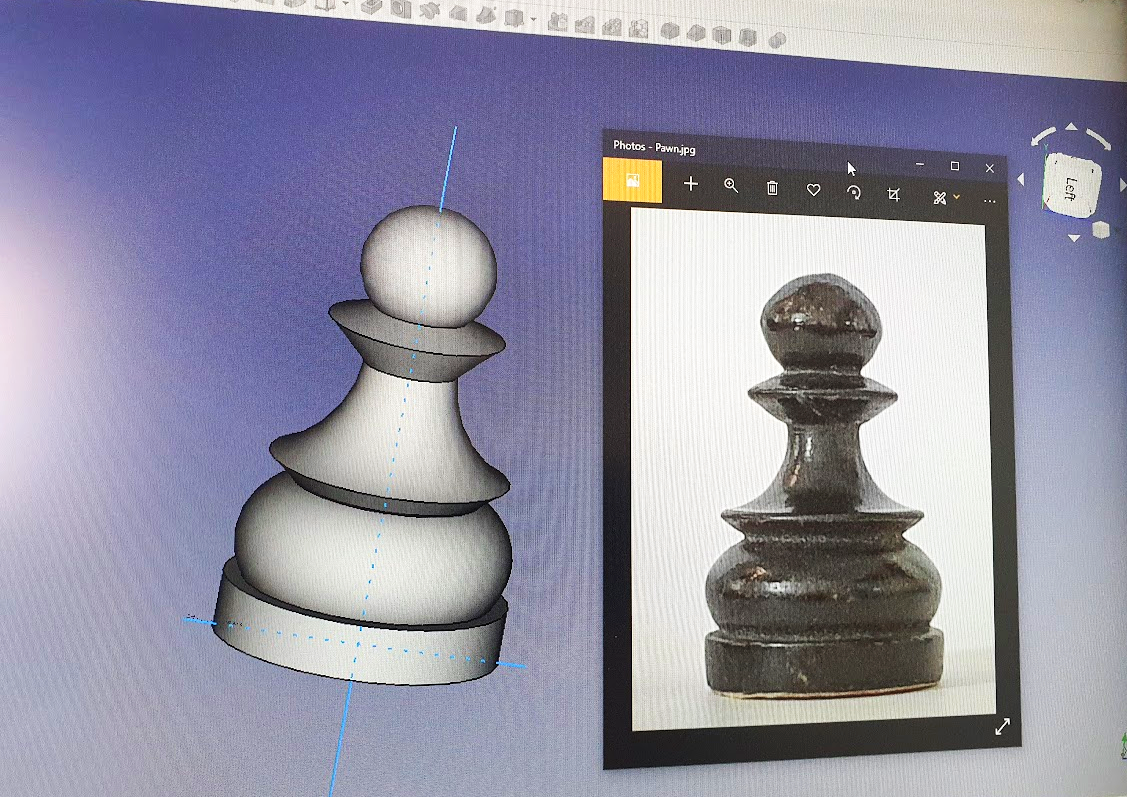Open the See more (...) menu in Photos
1127x797 pixels.
[989, 201]
